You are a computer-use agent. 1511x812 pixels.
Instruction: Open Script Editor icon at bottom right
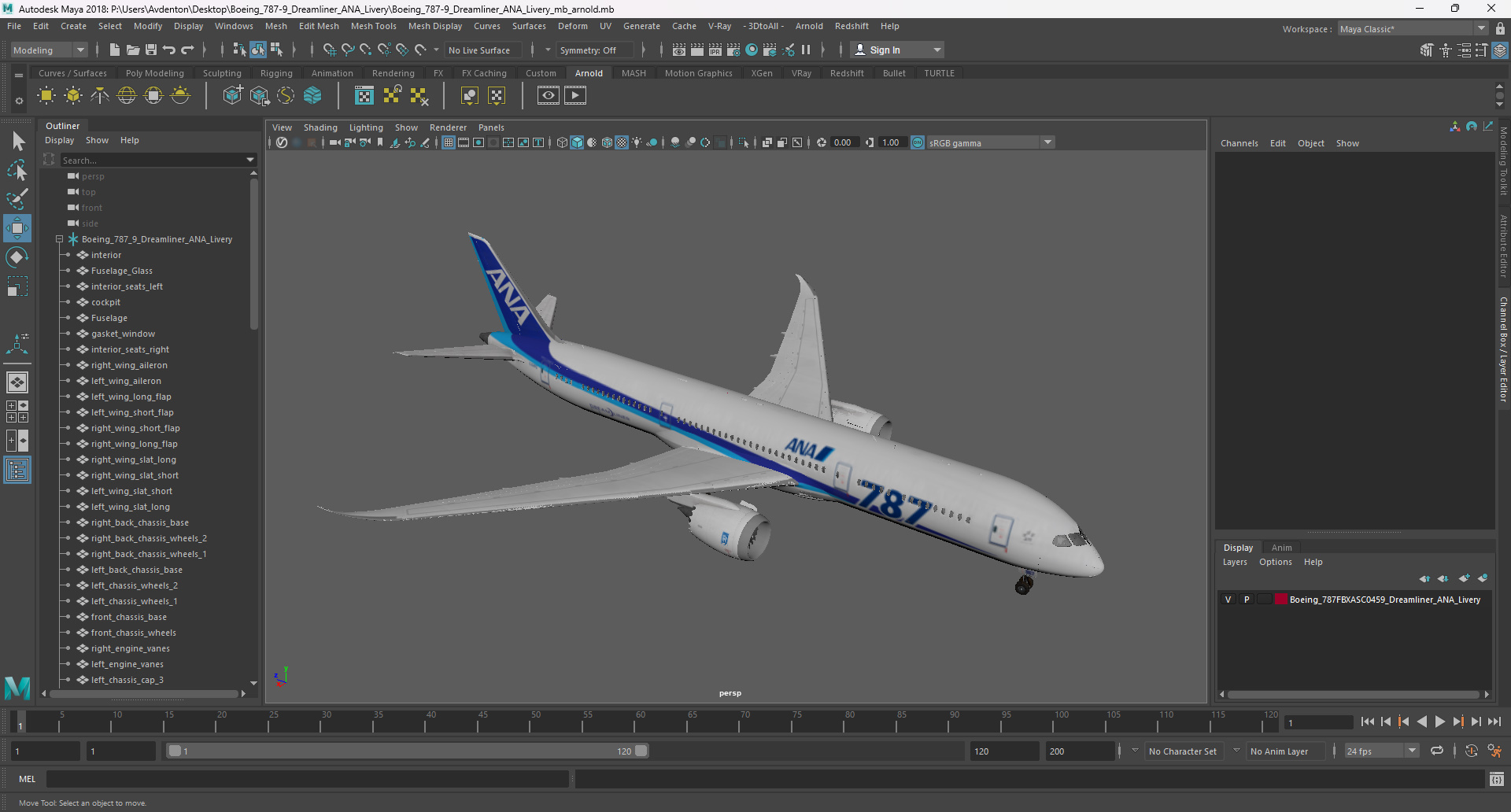[x=1497, y=779]
